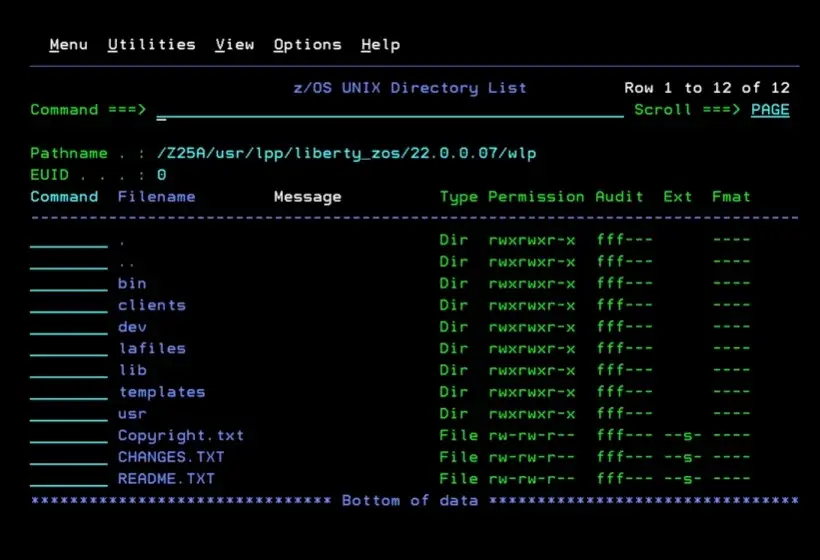820x560 pixels.
Task: Click the File type of Copyright.txt
Action: 459,436
